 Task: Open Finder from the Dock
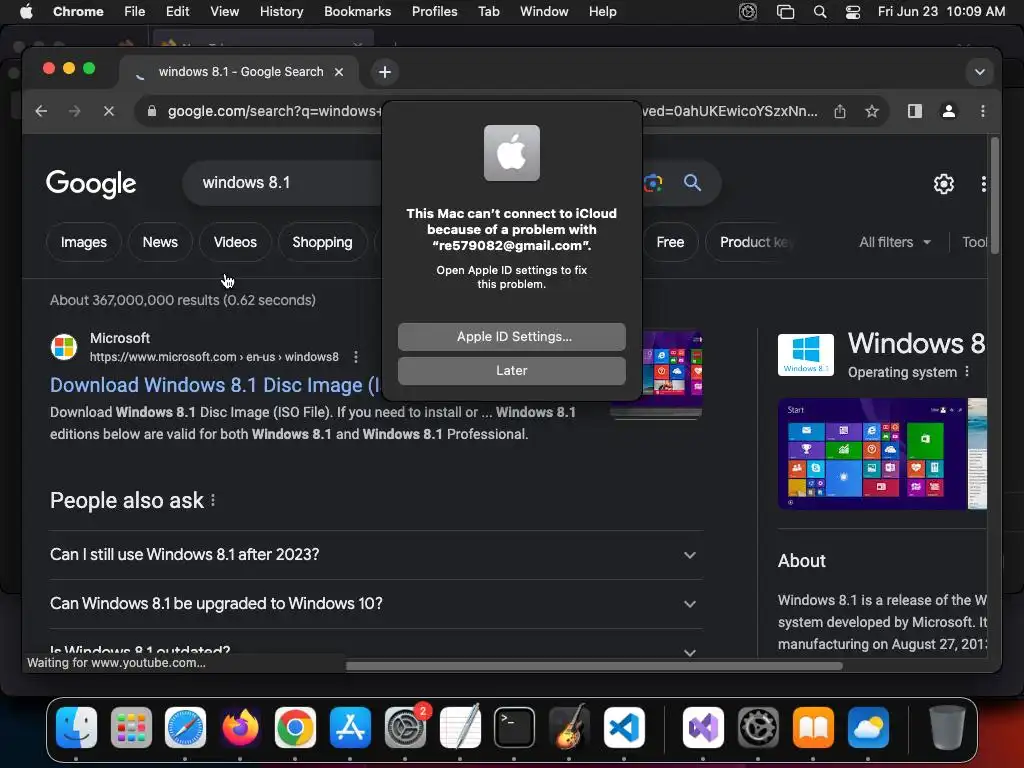[76, 728]
